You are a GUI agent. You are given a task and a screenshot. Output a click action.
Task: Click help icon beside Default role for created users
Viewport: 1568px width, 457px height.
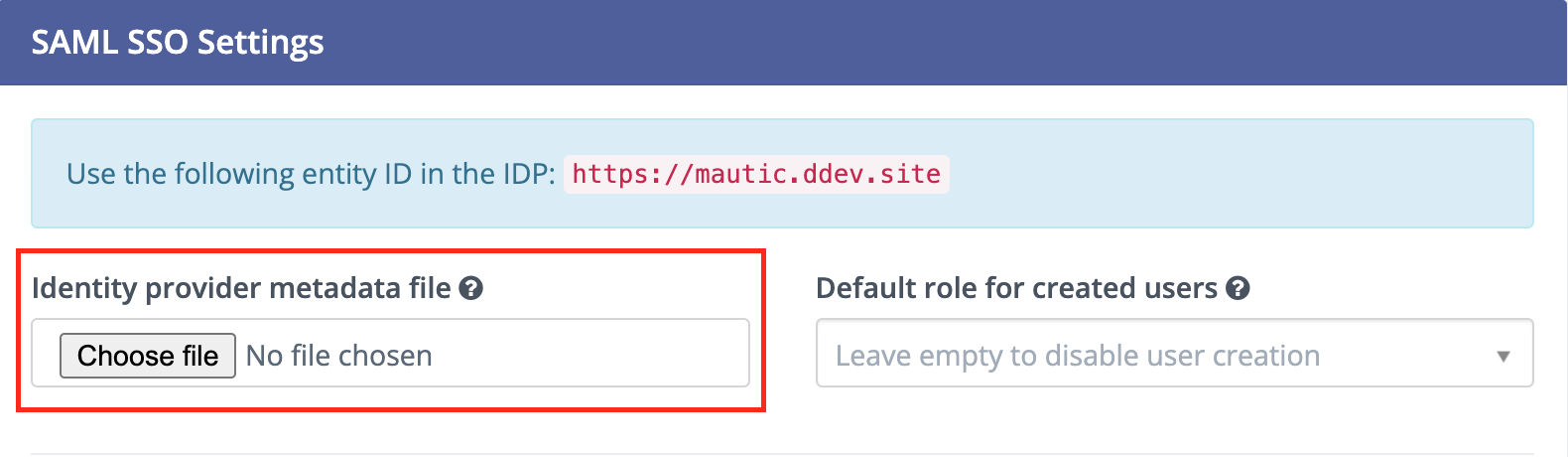tap(1238, 289)
